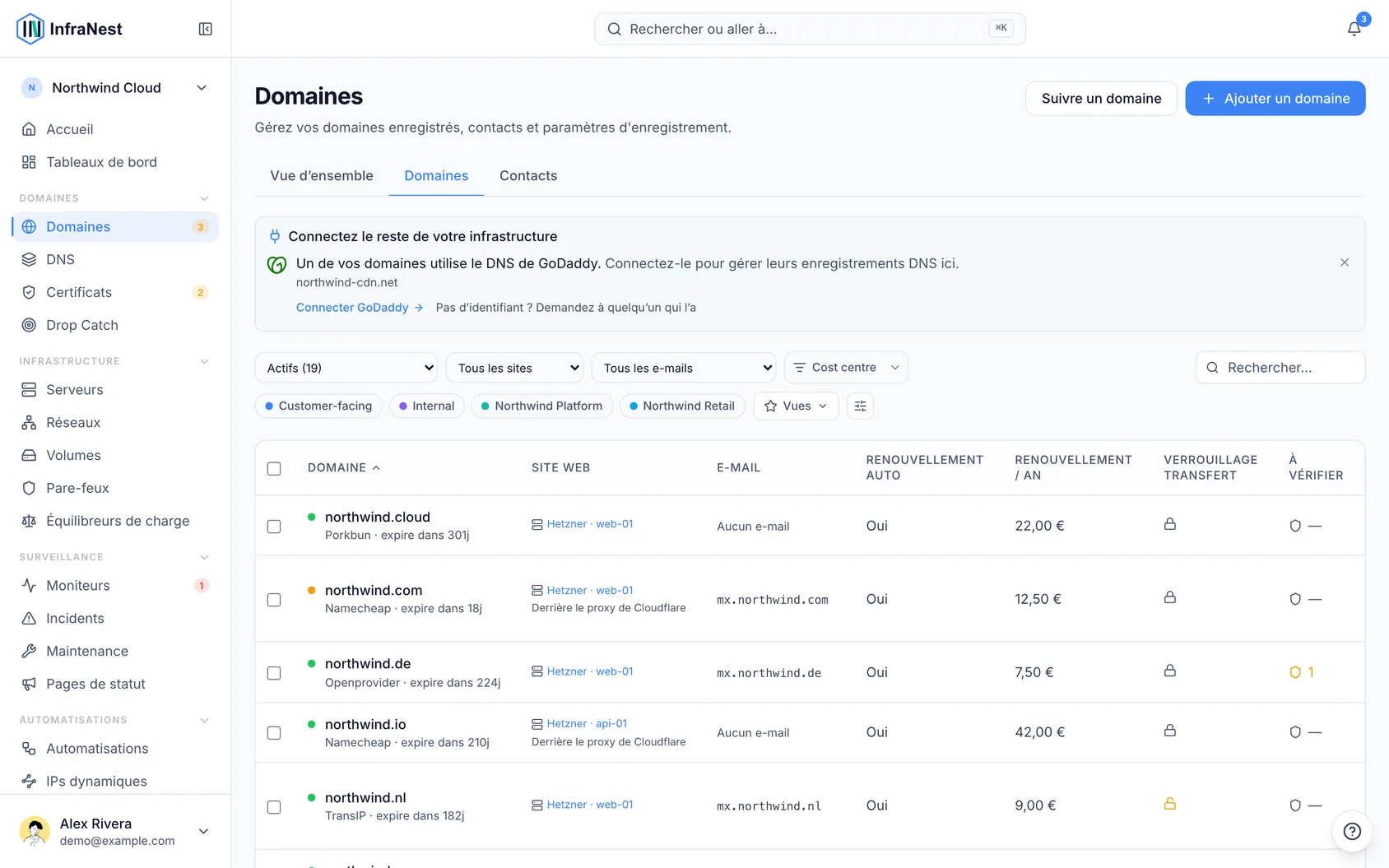Focus the global search field
The width and height of the screenshot is (1389, 868).
tap(810, 29)
